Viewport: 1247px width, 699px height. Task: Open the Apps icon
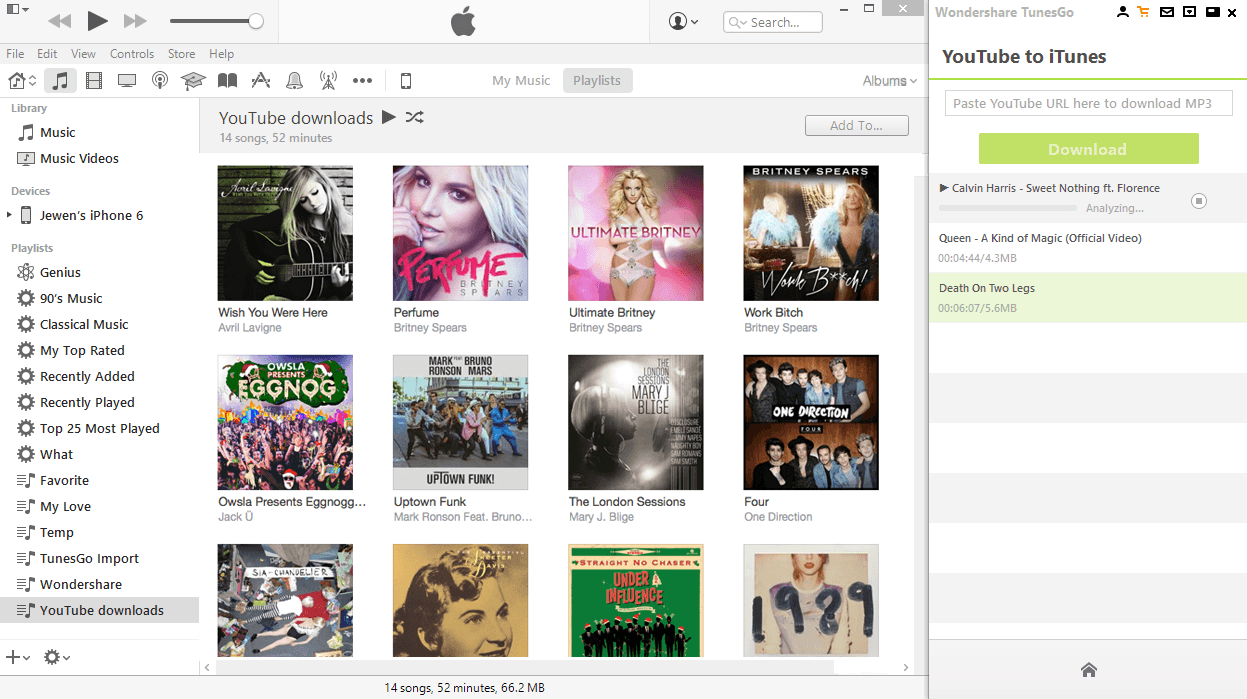(261, 81)
